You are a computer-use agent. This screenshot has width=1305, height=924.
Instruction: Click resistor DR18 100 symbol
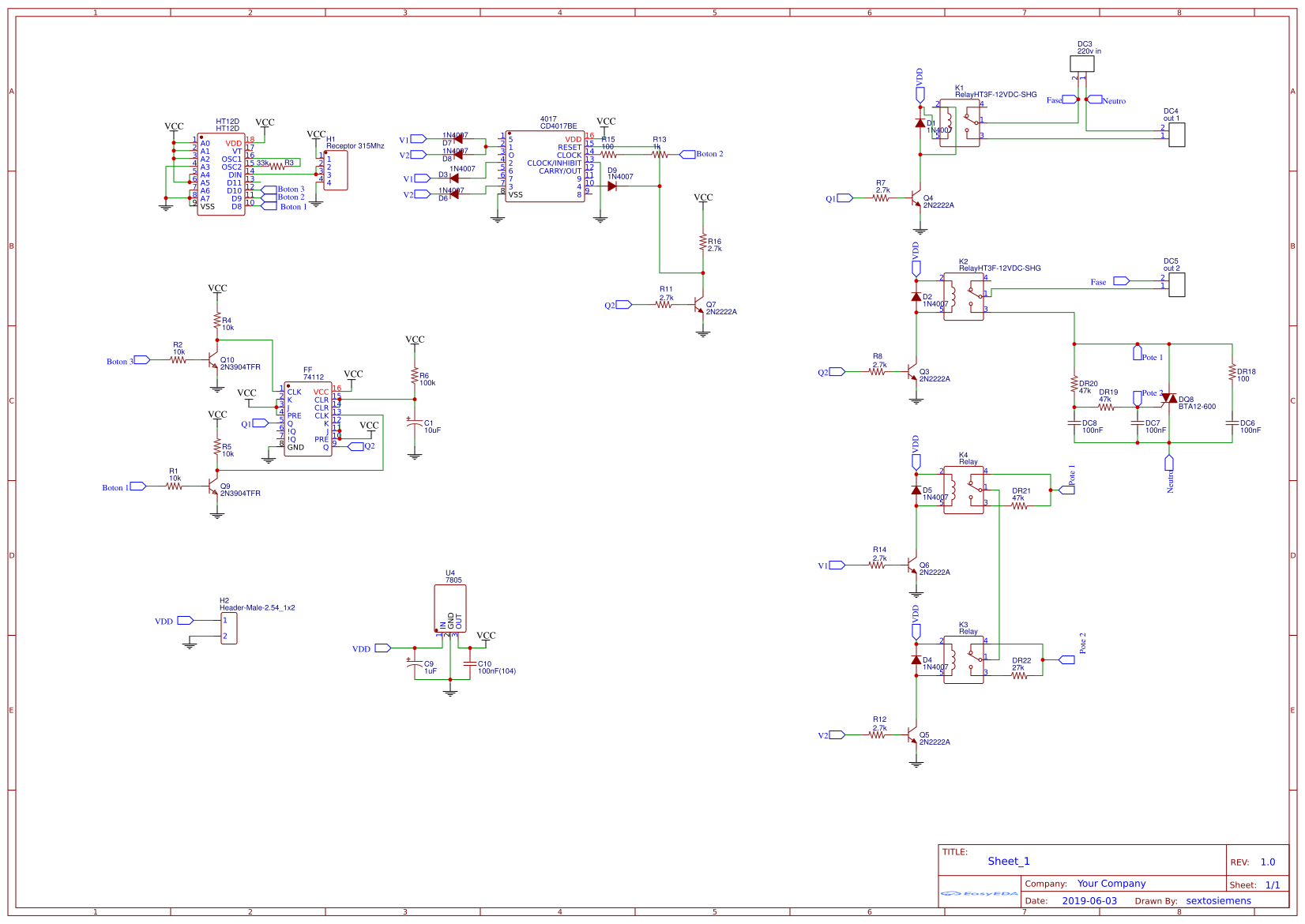click(x=1232, y=372)
